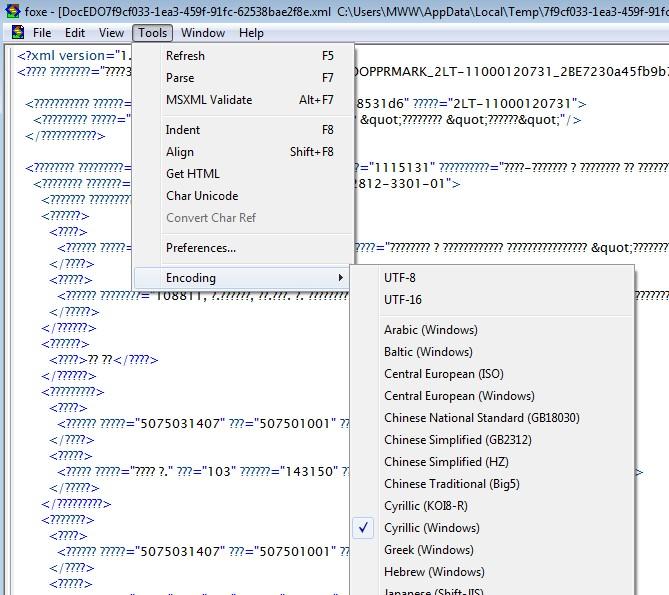Click Get HTML menu entry
Screen dimensions: 669x595
[x=193, y=174]
